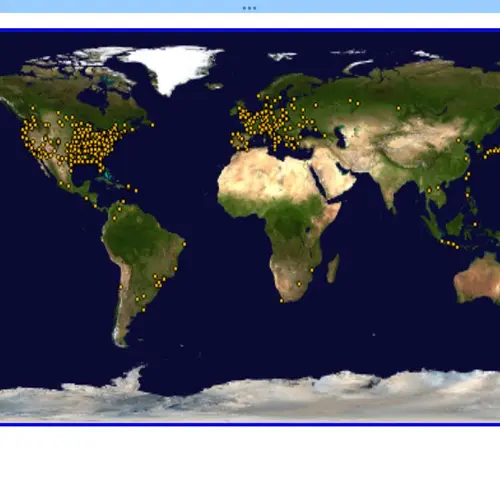Click on Madagascar island
Image resolution: width=500 pixels, height=500 pixels.
(x=333, y=268)
